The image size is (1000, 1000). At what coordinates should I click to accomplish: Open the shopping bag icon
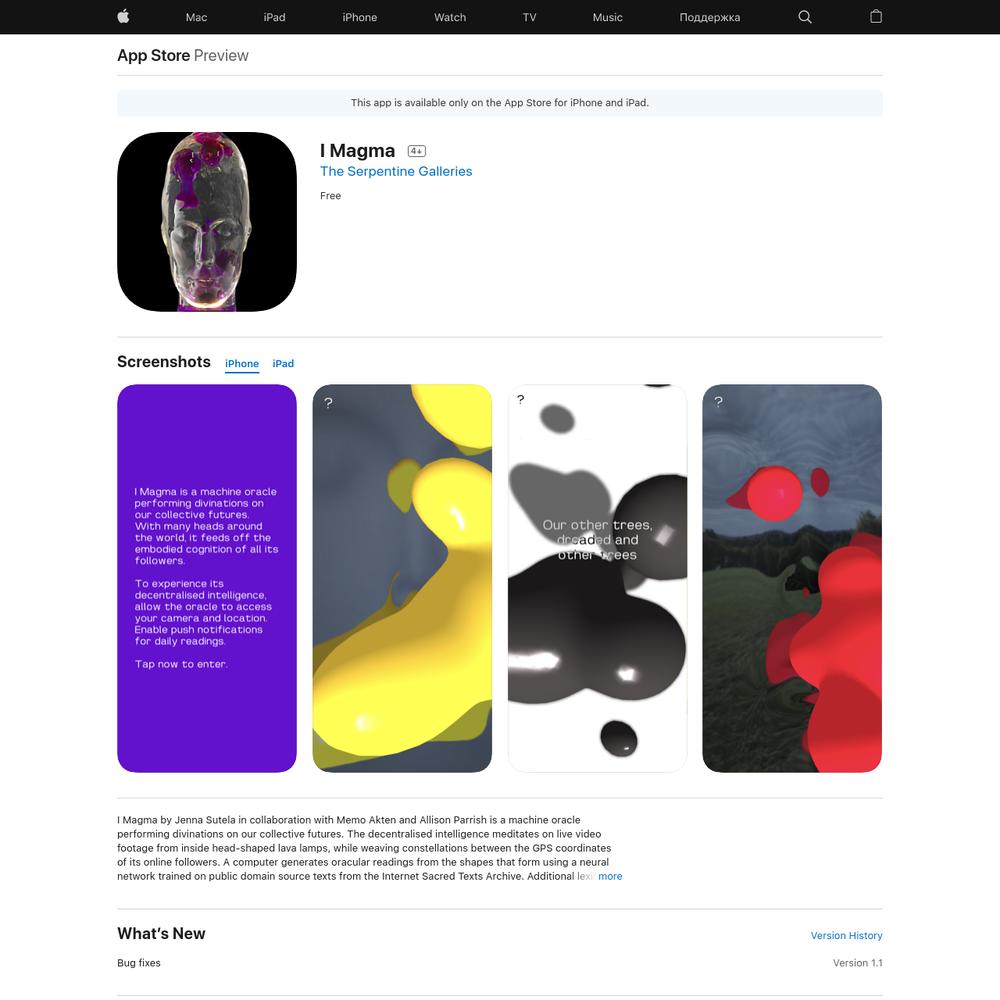coord(876,17)
